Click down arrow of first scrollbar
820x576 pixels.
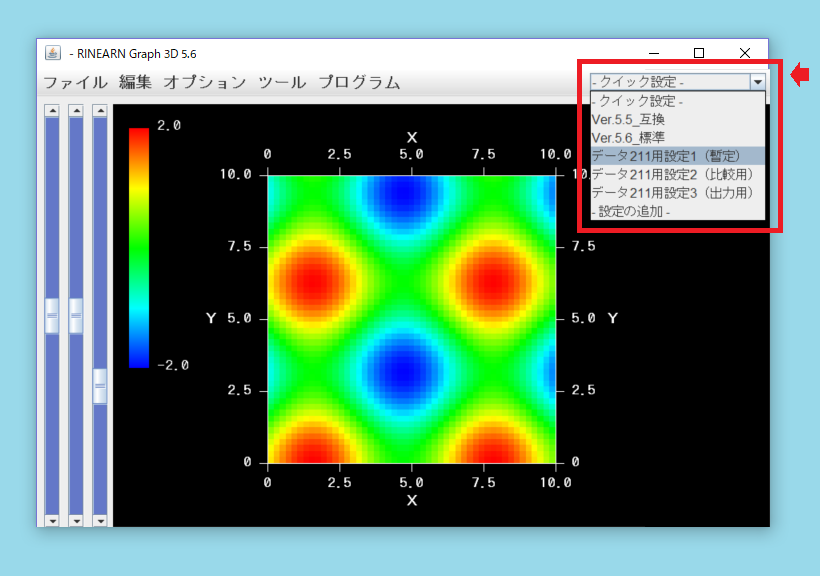pyautogui.click(x=52, y=521)
